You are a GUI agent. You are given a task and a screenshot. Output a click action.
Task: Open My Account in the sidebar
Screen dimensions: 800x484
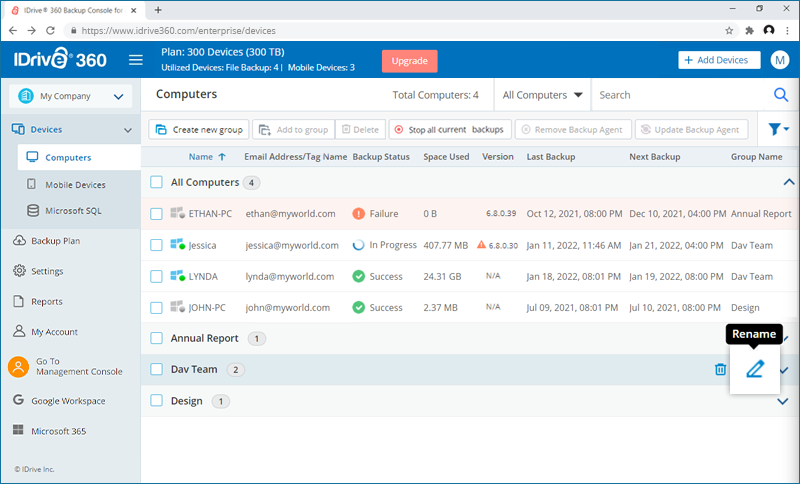click(54, 332)
